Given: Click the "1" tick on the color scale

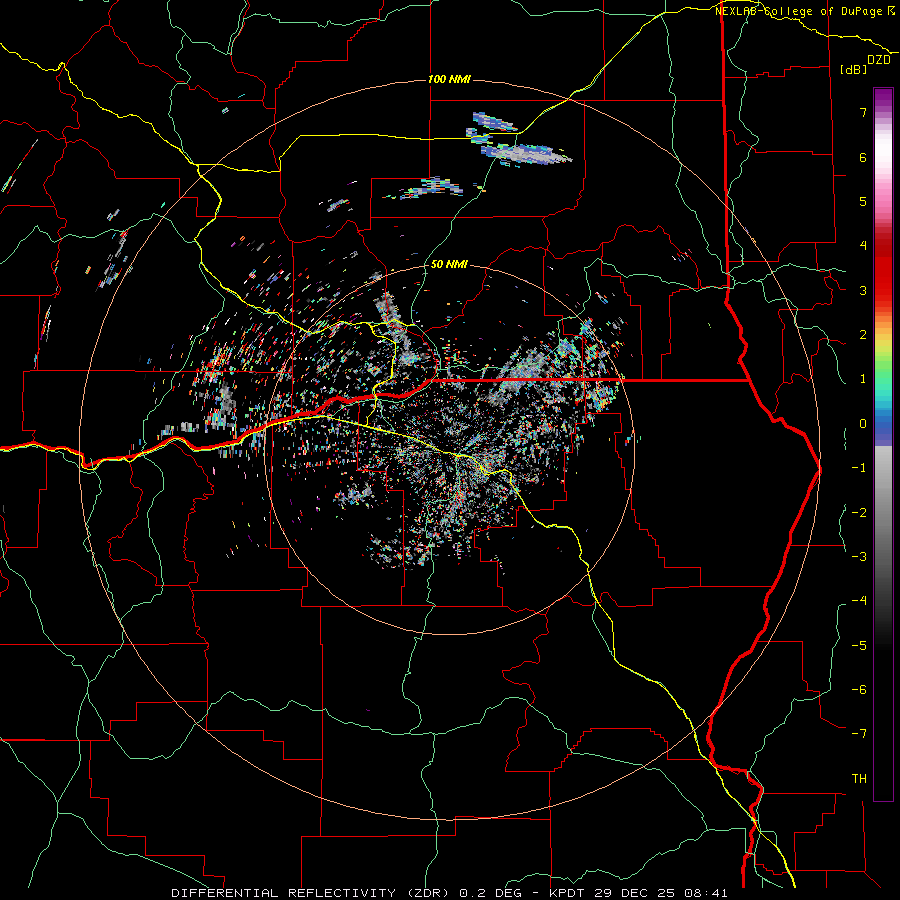Looking at the screenshot, I should click(x=863, y=379).
